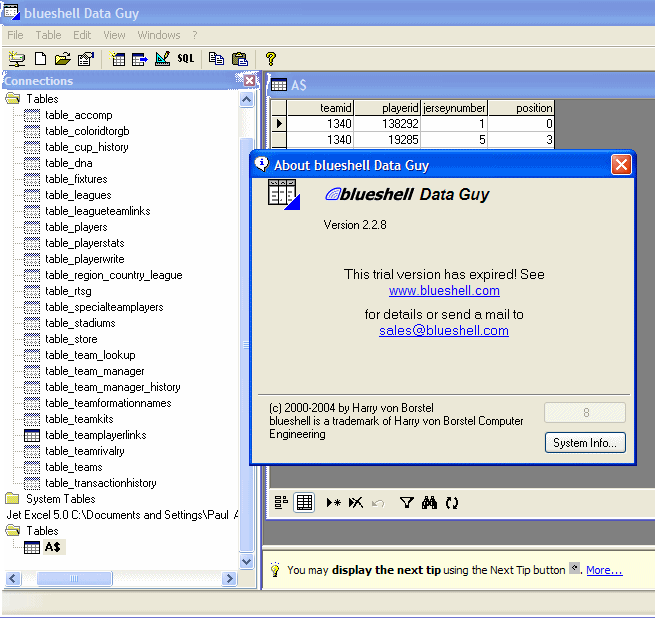Switch to form view in table toolbar
The height and width of the screenshot is (618, 655).
pos(281,503)
